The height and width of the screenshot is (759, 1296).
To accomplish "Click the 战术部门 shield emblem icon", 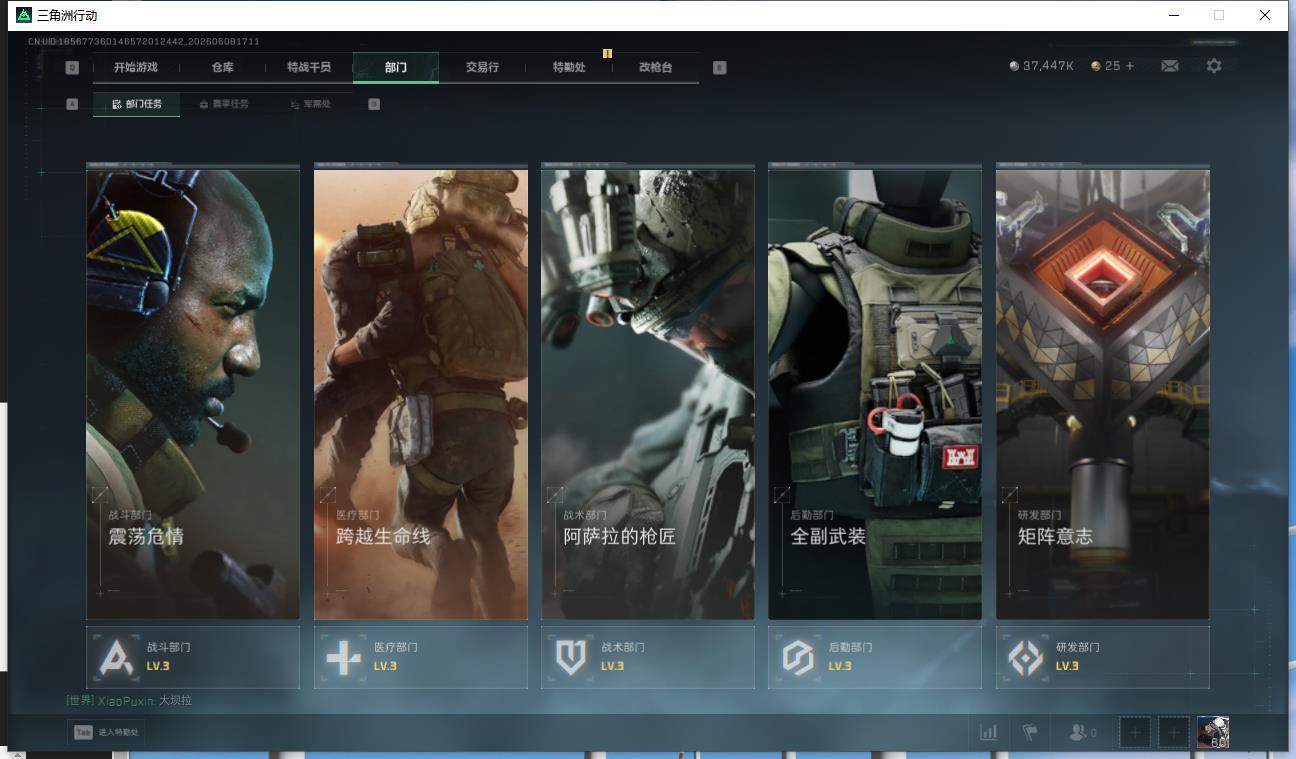I will (x=570, y=658).
